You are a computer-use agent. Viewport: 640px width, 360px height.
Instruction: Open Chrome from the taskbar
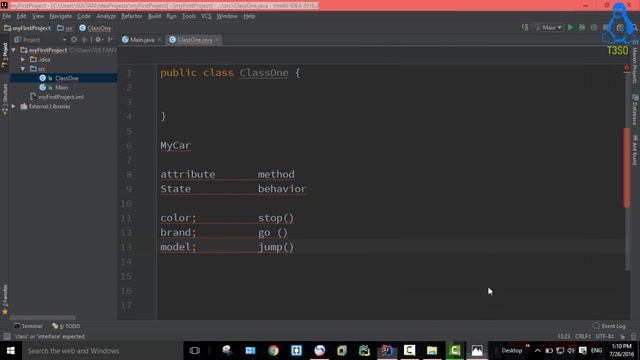[x=273, y=351]
